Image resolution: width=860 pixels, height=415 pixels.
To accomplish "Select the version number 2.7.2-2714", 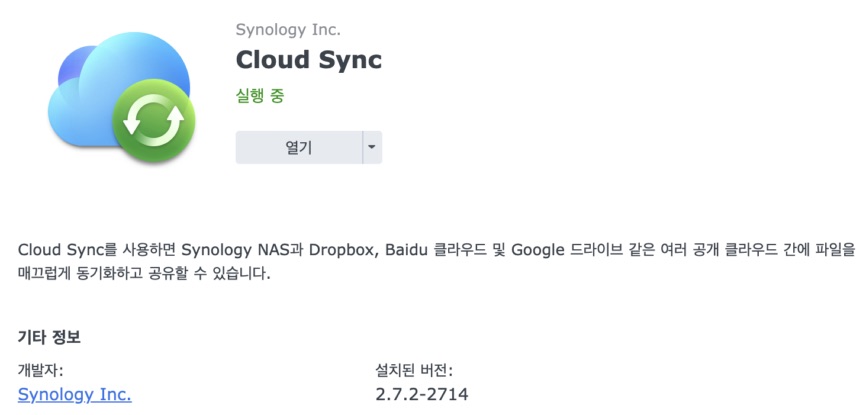I will click(421, 394).
